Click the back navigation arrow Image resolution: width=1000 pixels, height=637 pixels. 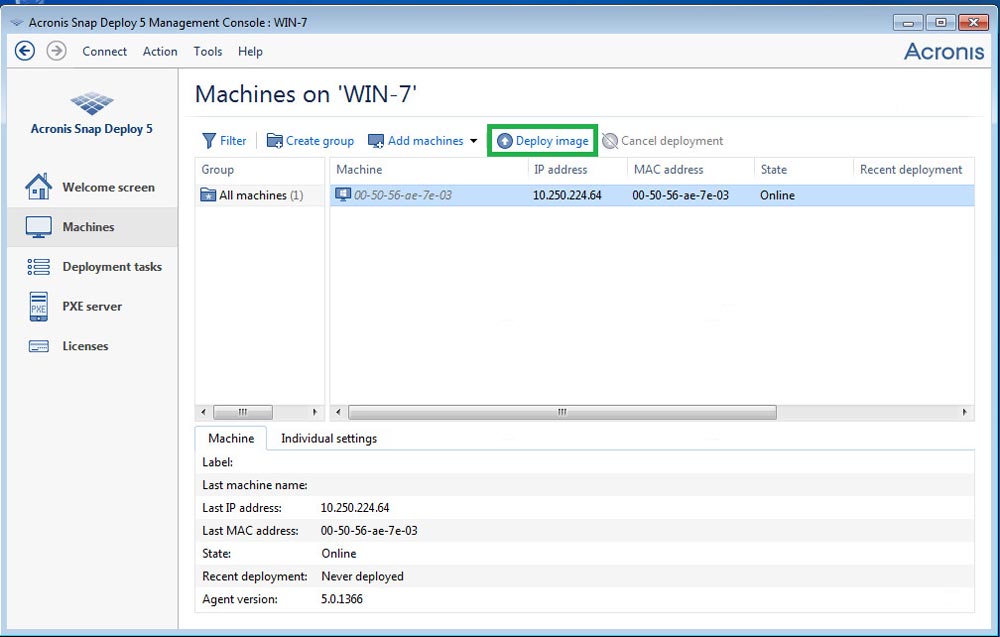point(24,50)
